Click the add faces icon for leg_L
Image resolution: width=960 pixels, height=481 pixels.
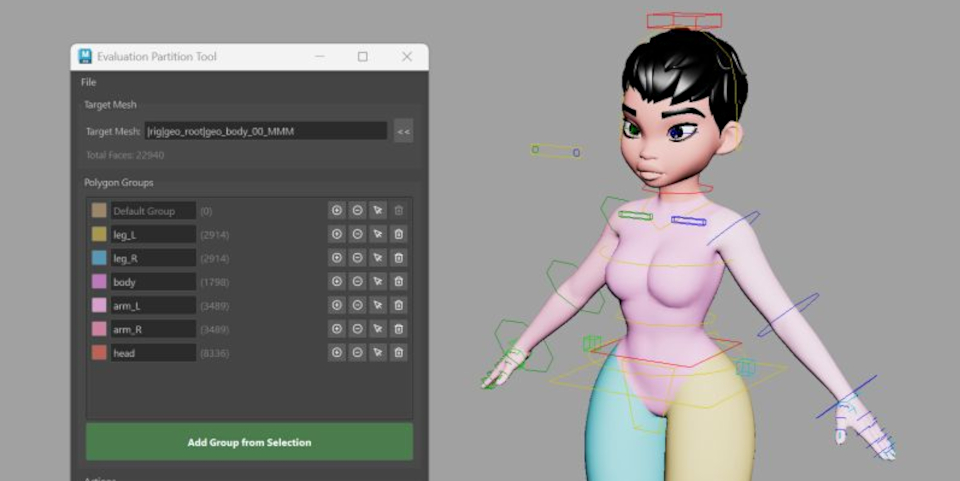click(x=337, y=234)
